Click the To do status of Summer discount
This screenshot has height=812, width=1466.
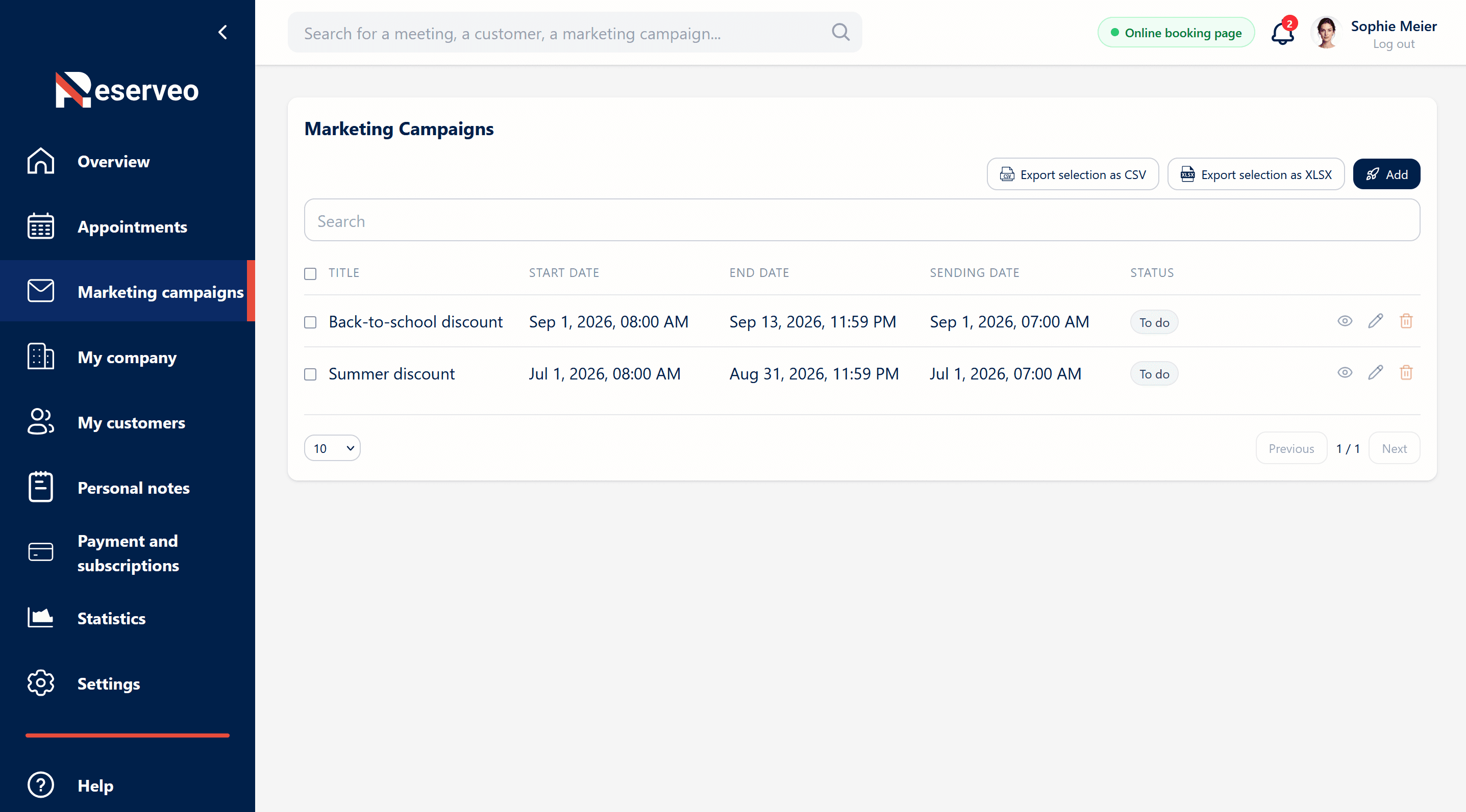tap(1154, 374)
